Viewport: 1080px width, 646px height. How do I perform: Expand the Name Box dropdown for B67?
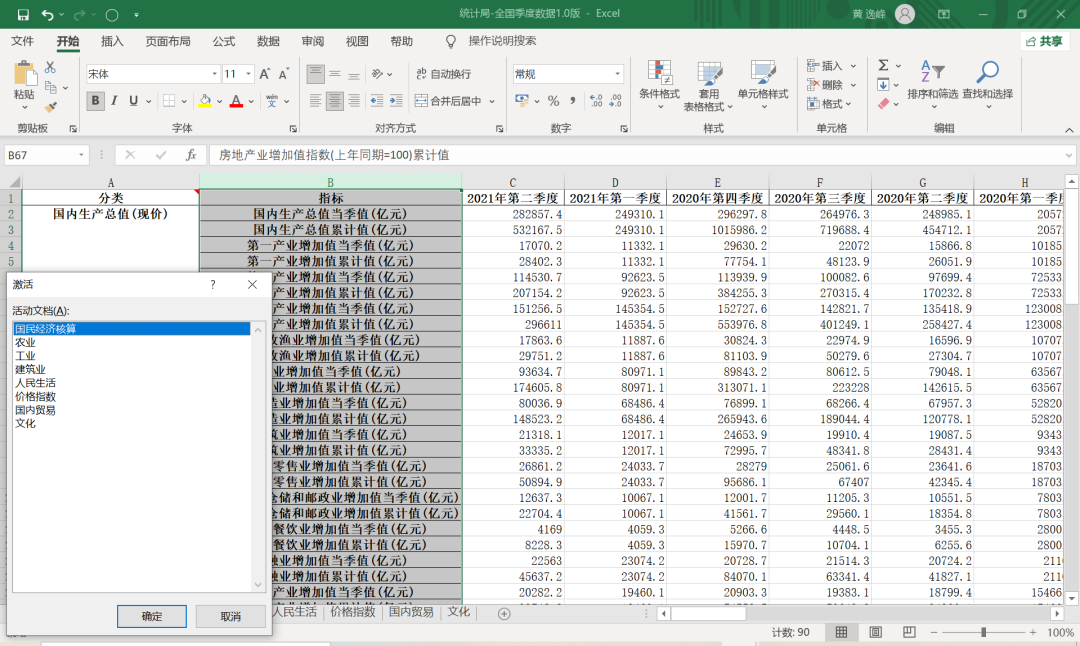[x=81, y=155]
